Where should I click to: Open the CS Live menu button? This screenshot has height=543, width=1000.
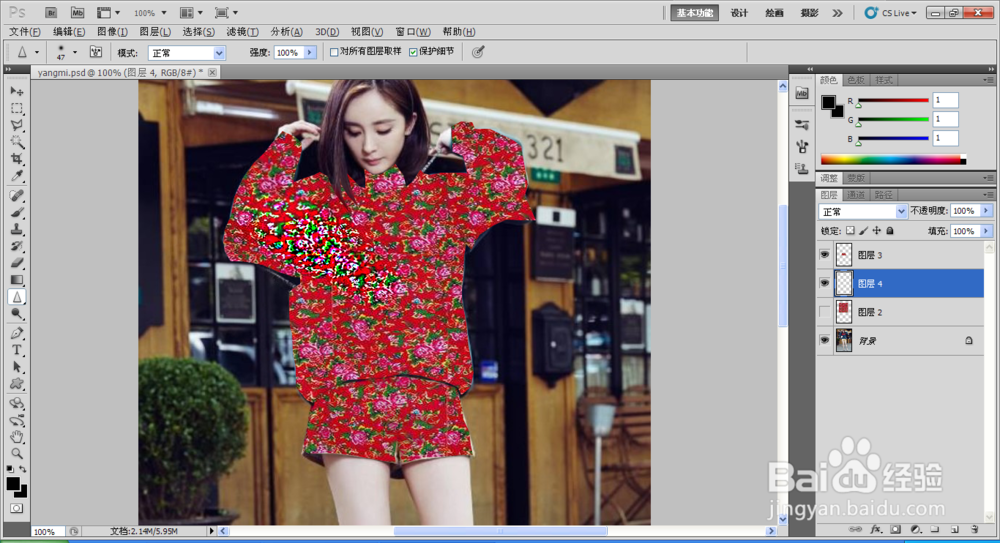[890, 13]
